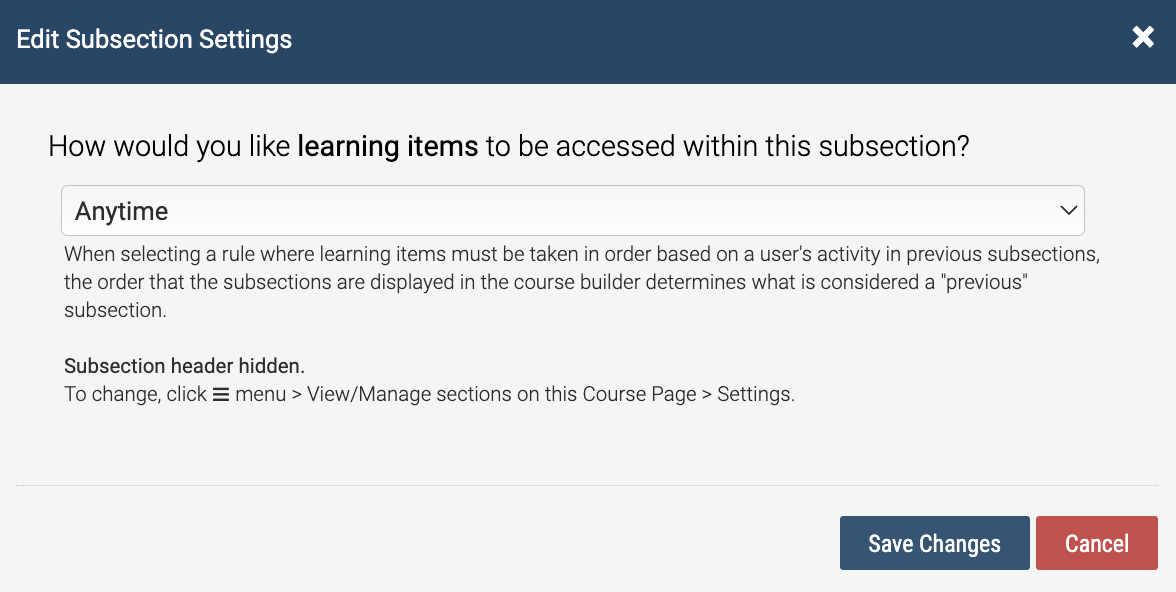
Task: Close the Edit Subsection Settings dialog
Action: point(1143,37)
